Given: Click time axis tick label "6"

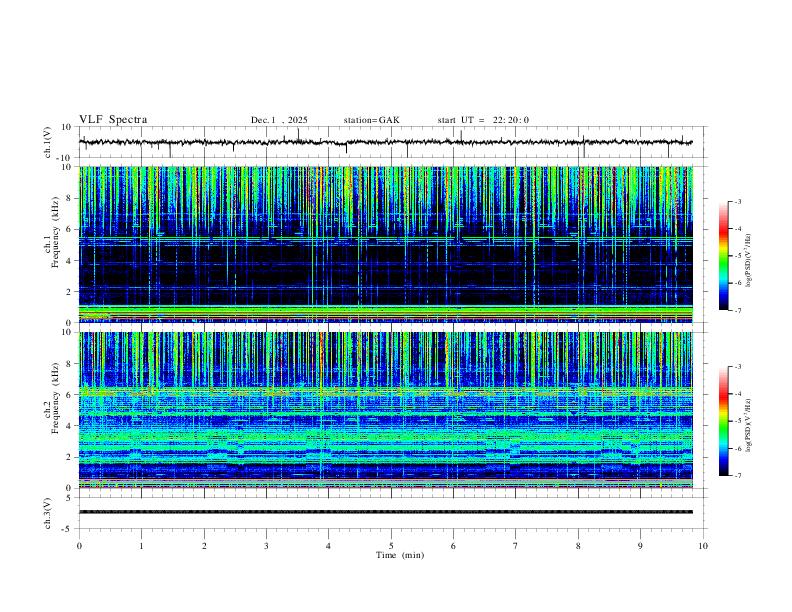Looking at the screenshot, I should pyautogui.click(x=453, y=546).
